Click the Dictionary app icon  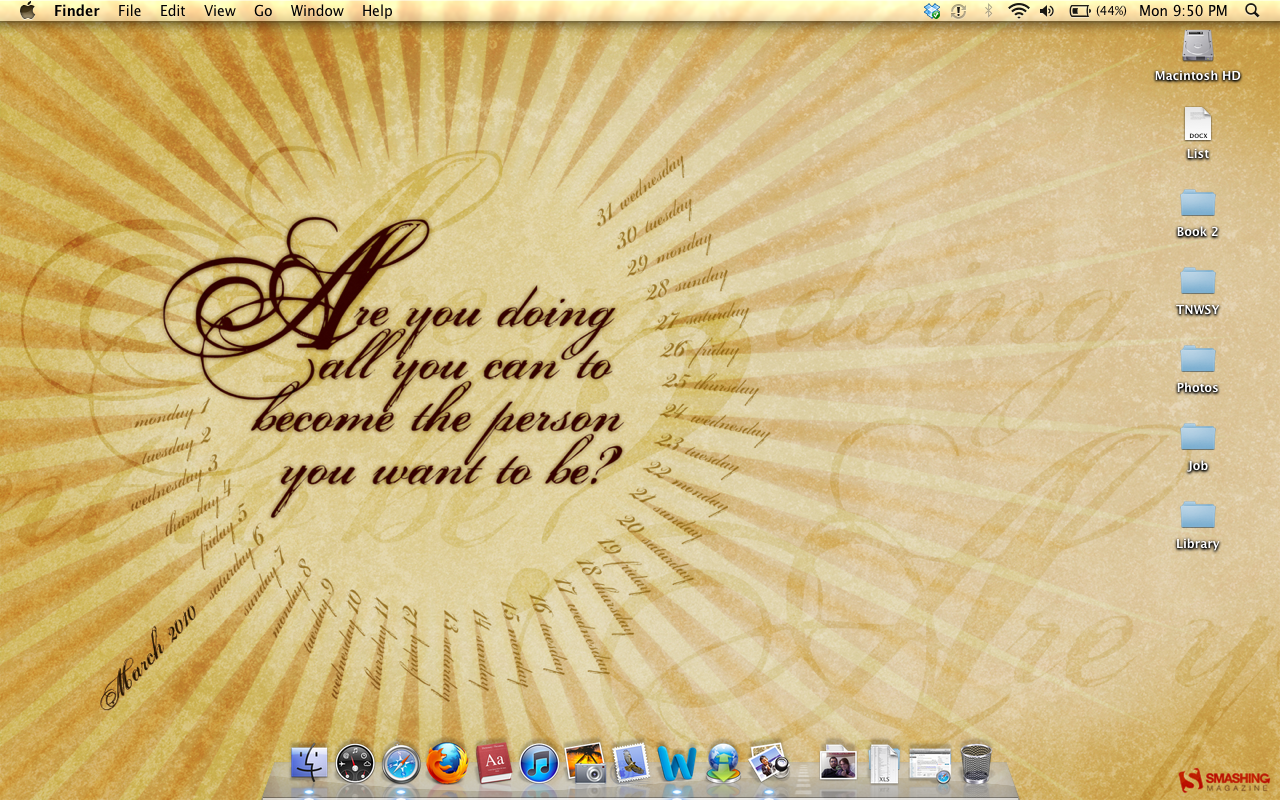tap(494, 764)
